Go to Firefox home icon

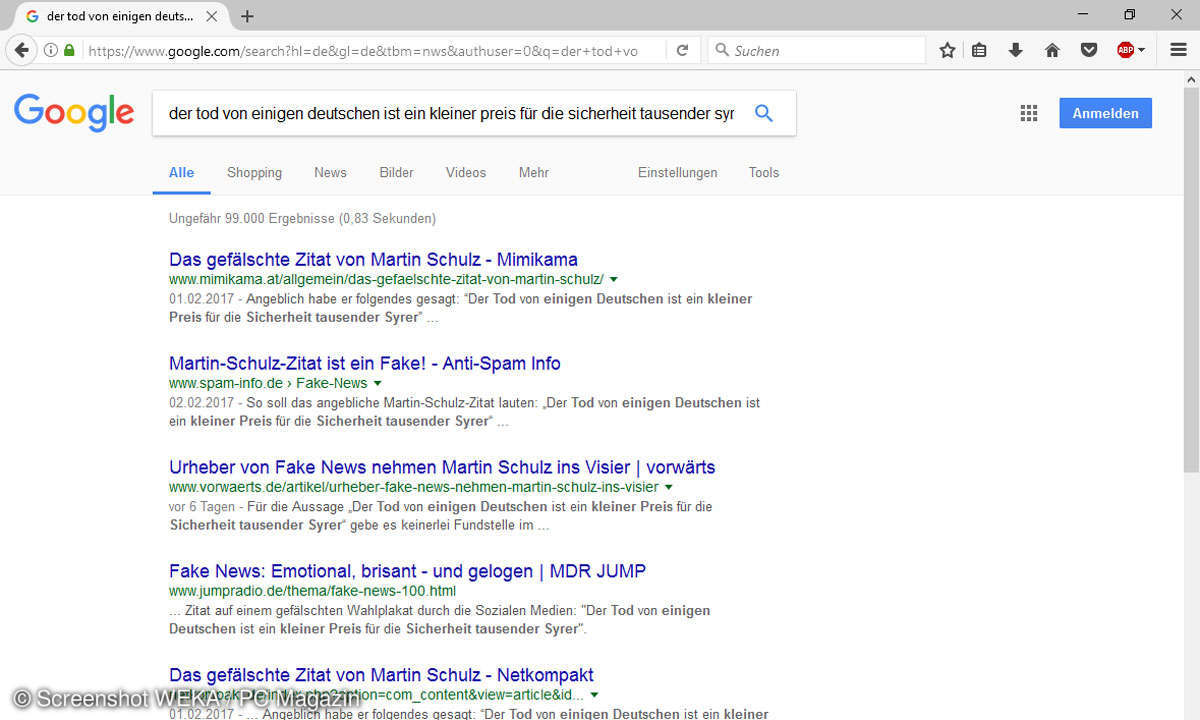point(1052,50)
